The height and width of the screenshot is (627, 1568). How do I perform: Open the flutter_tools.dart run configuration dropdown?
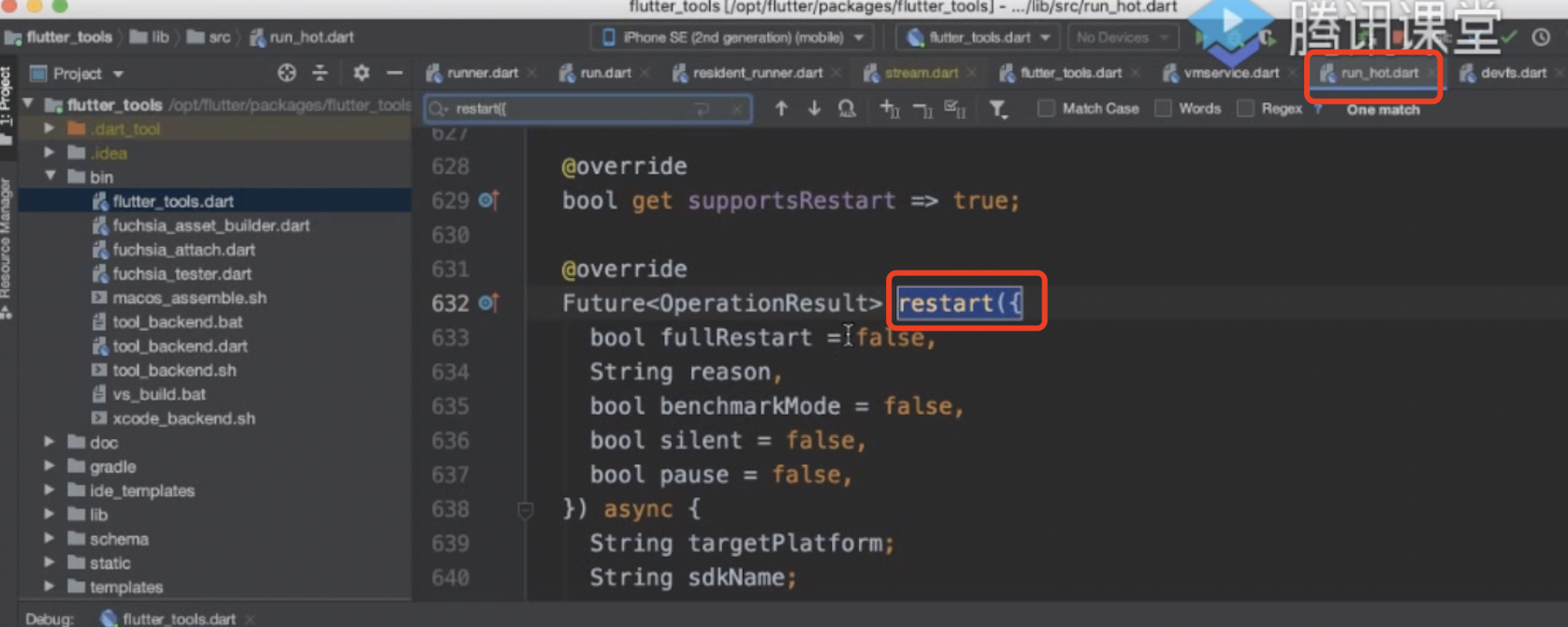click(x=979, y=37)
